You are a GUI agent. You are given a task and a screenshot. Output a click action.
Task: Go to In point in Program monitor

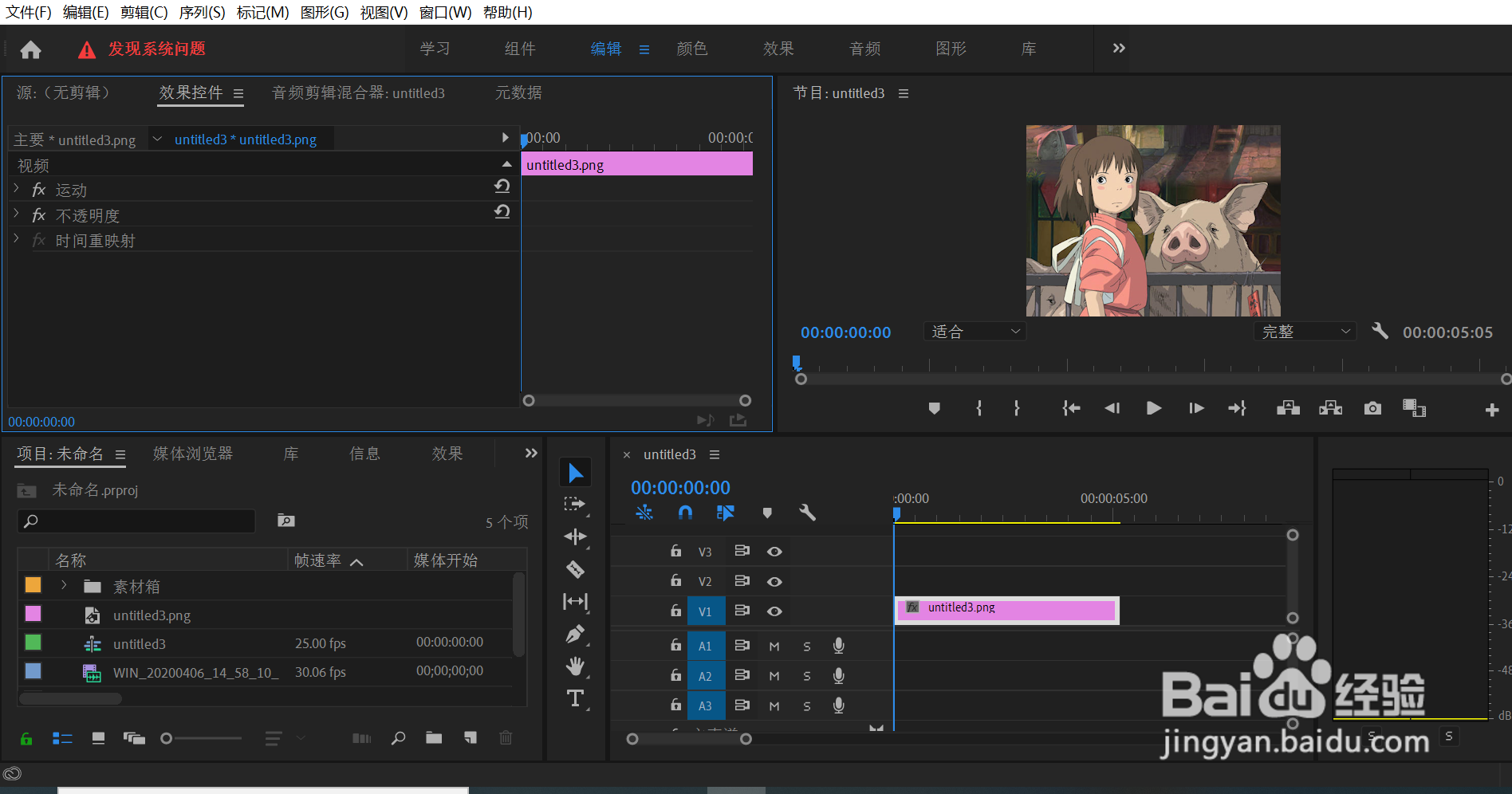(x=1071, y=408)
